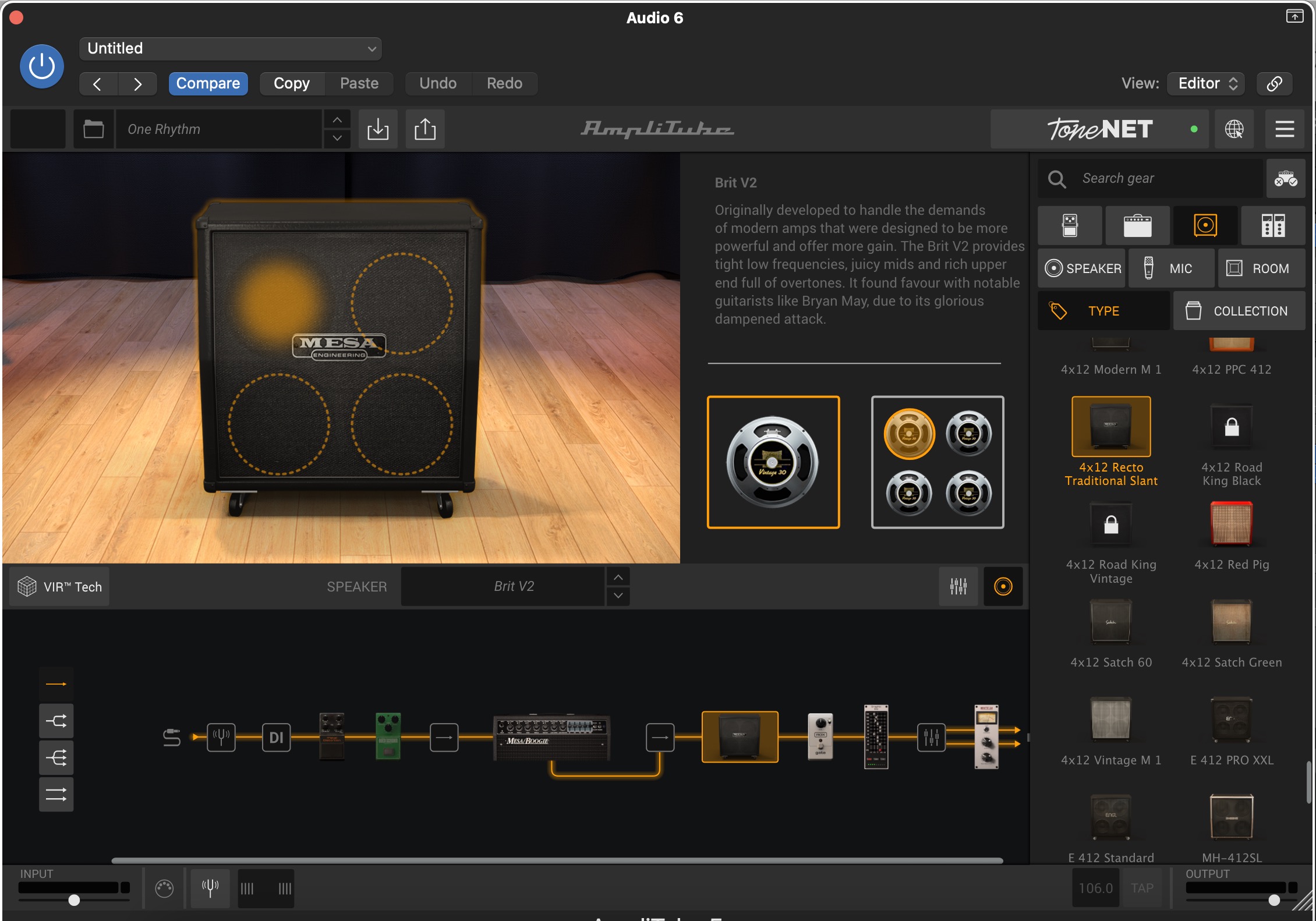Select the COLLECTION filter tab
The image size is (1316, 921).
[x=1239, y=311]
